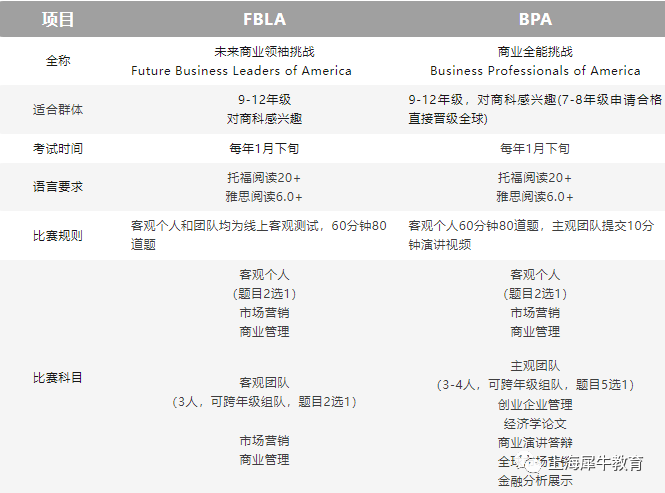Click BPA 雅思阅读6.0+ text
Screen dimensions: 665x493
coord(535,197)
